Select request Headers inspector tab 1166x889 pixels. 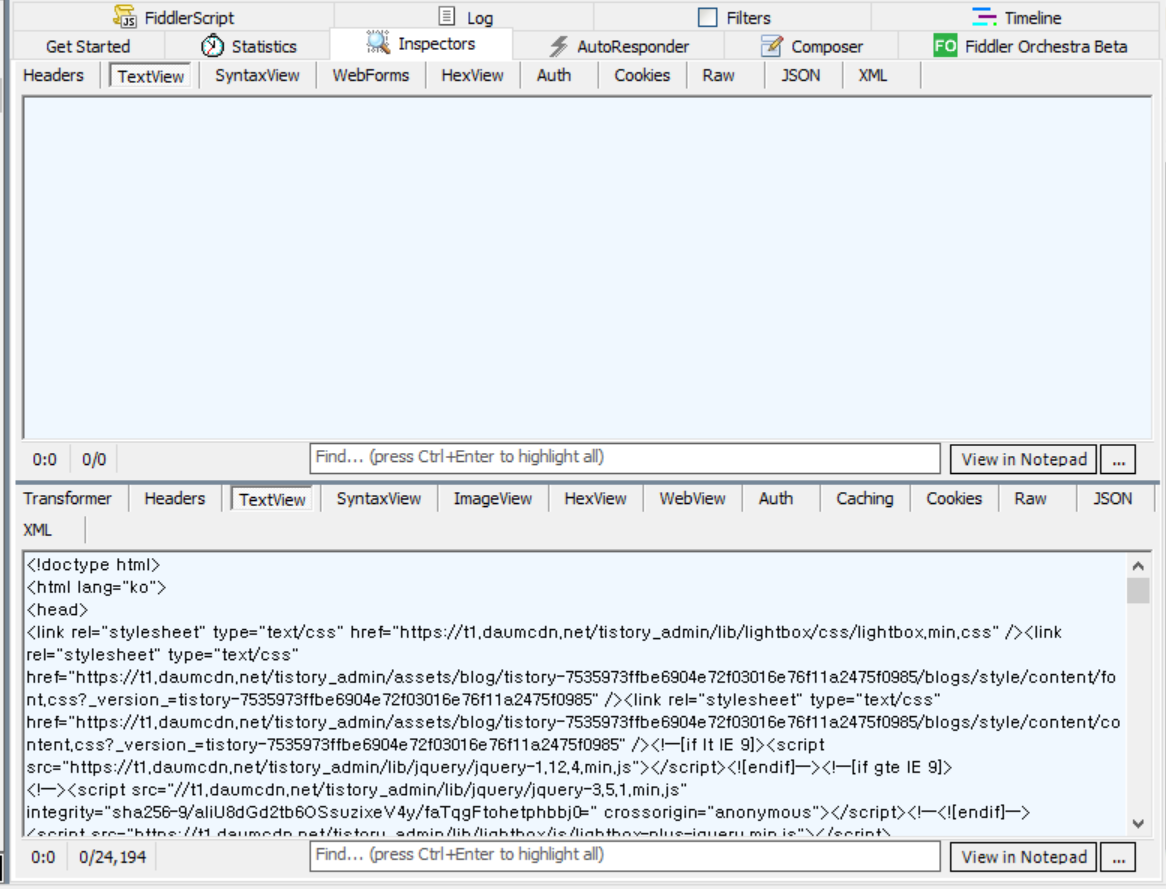54,75
